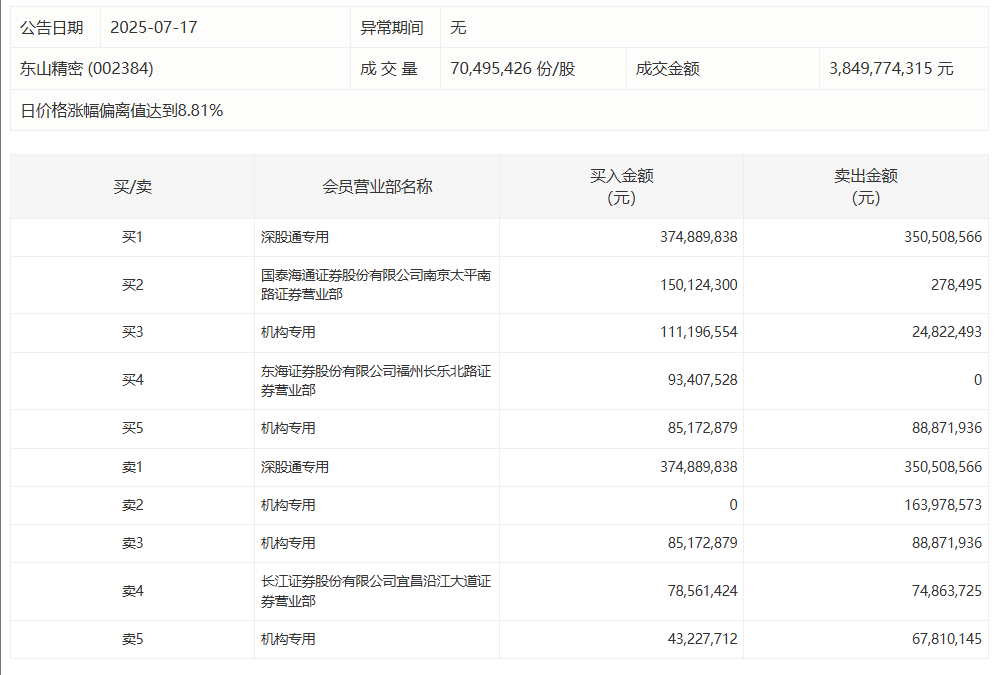The width and height of the screenshot is (1003, 675).
Task: Select the 成交量 label
Action: click(388, 68)
